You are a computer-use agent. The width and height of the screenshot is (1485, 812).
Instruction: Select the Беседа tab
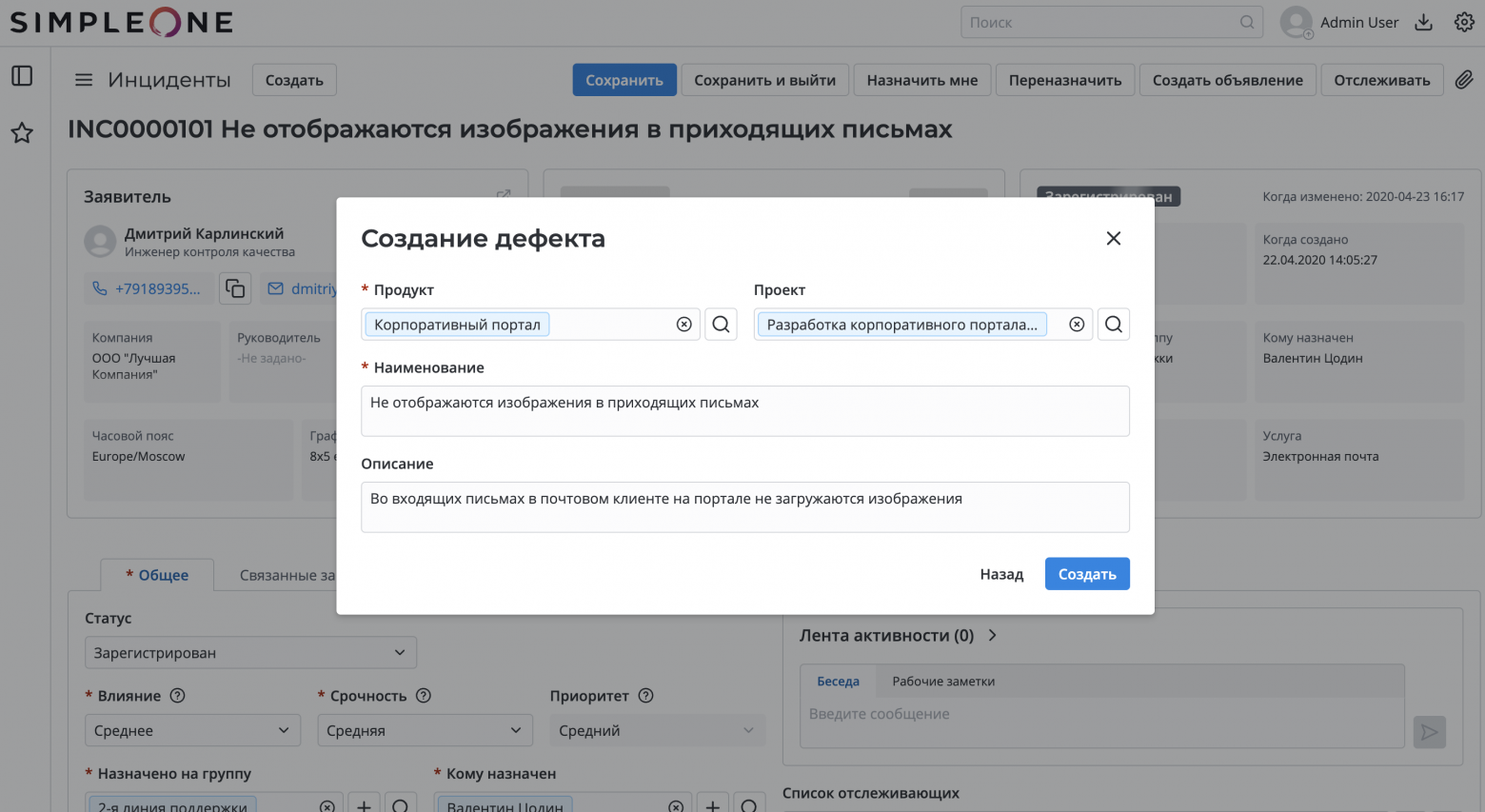(x=837, y=681)
